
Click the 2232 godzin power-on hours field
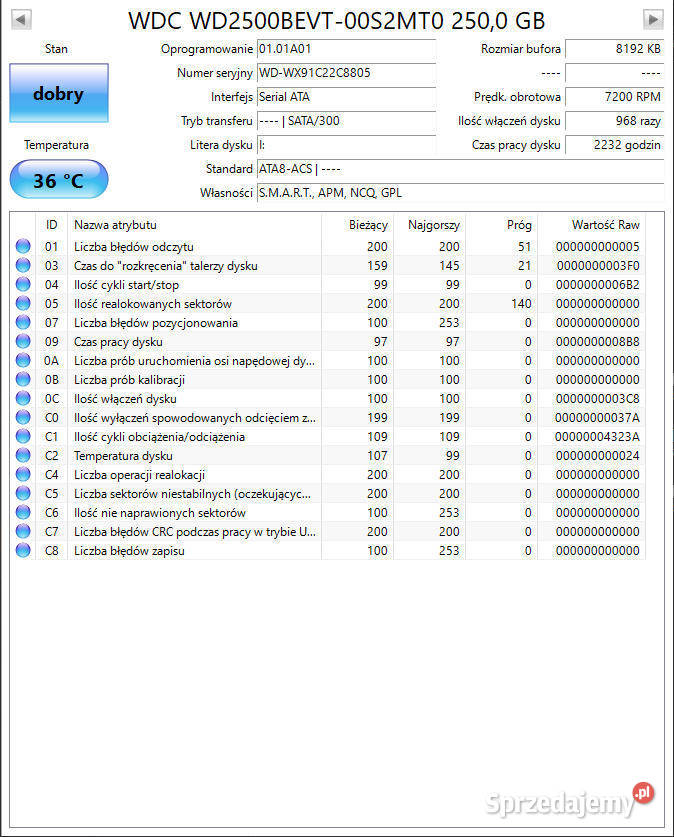(x=614, y=145)
